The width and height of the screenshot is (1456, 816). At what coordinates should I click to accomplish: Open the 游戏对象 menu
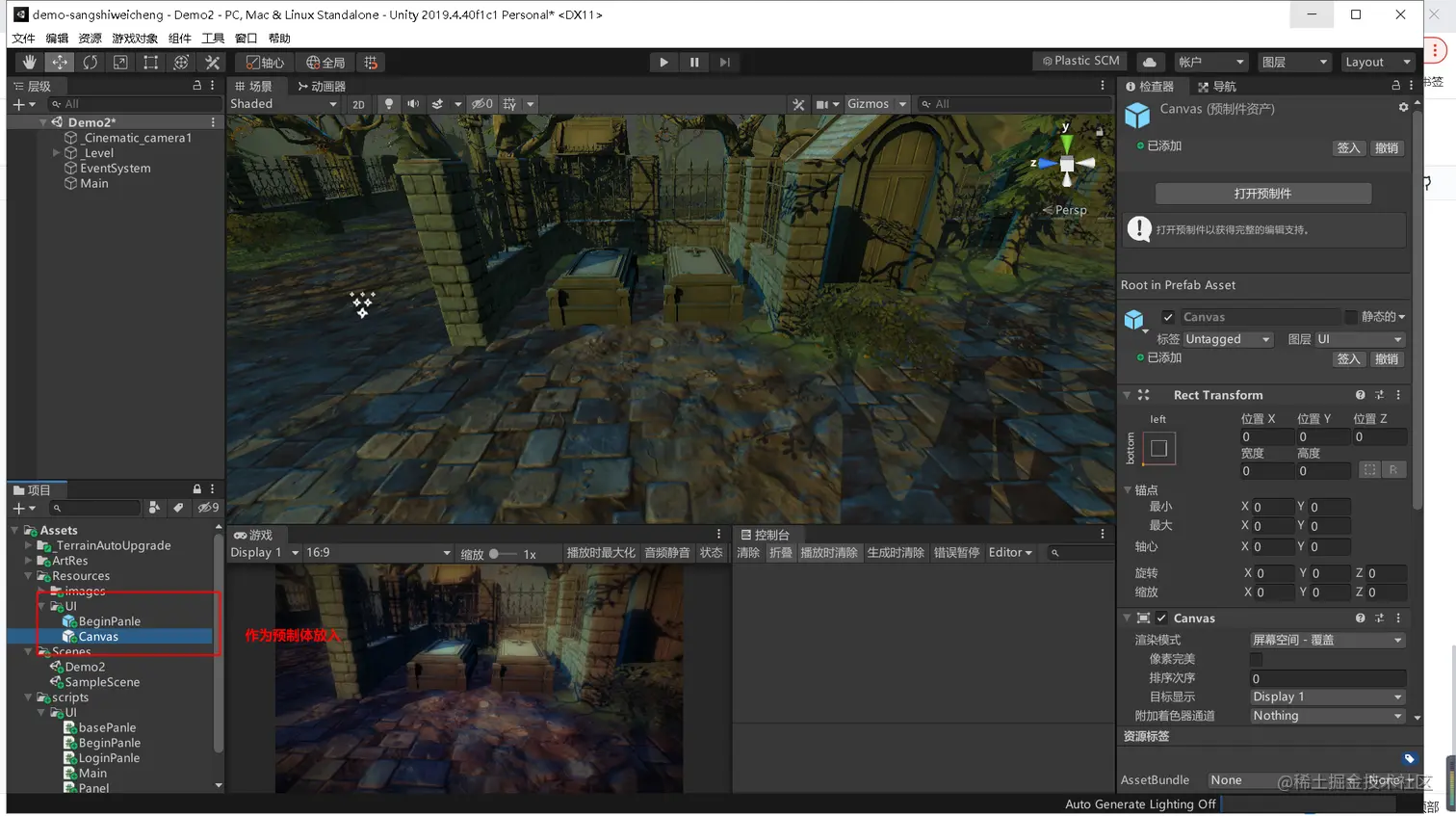(134, 39)
